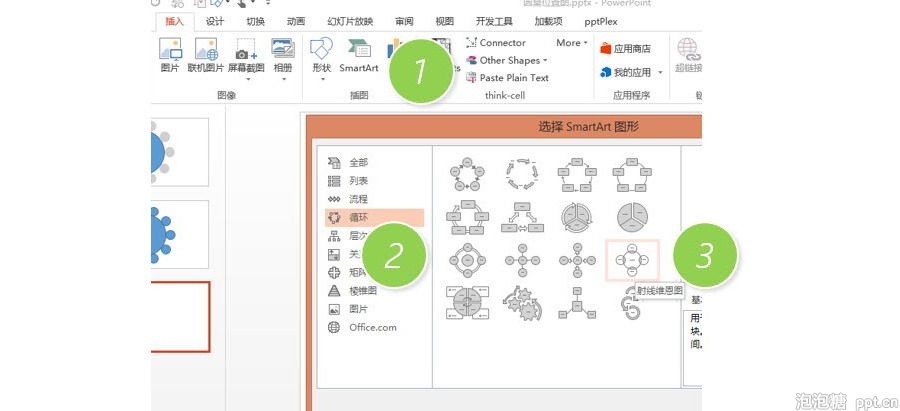
Task: Select the 循环 (Cycle) SmartArt category
Action: coord(374,218)
